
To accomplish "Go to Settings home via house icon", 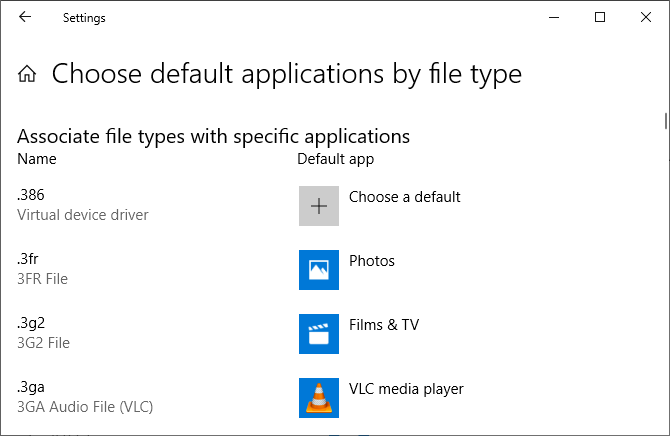I will tap(28, 74).
